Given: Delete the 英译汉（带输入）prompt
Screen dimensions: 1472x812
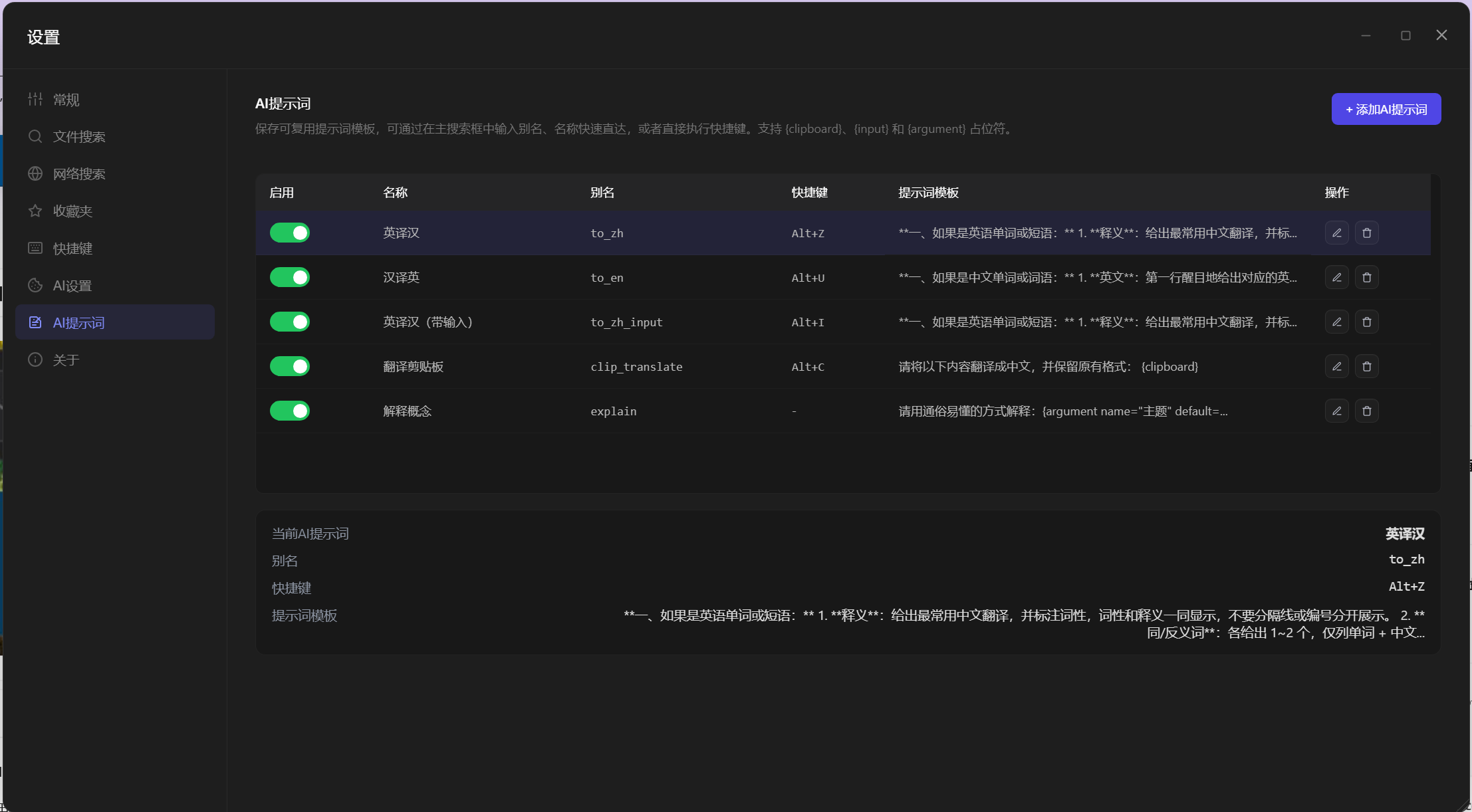Looking at the screenshot, I should click(1366, 322).
